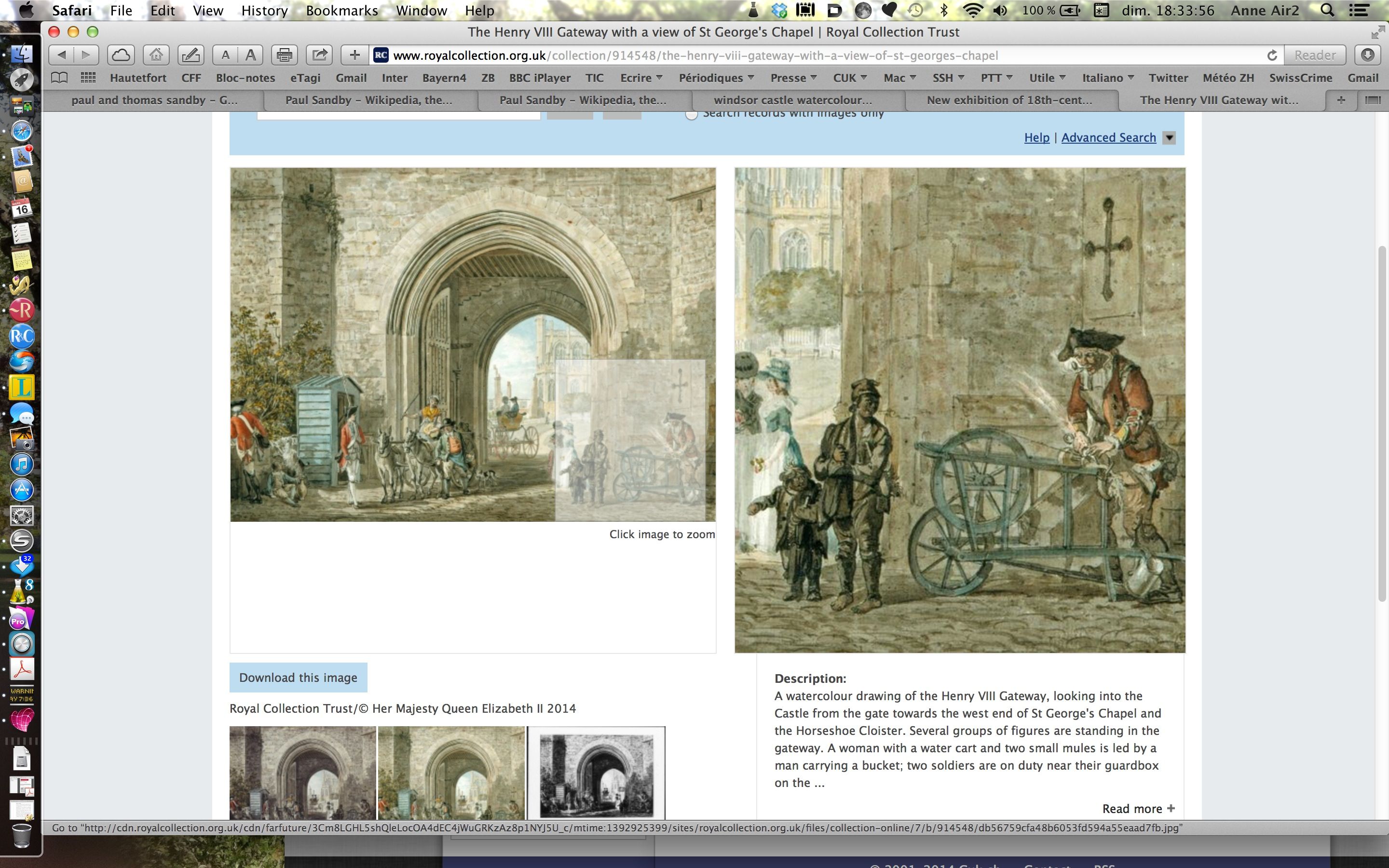
Task: Open reading list book icon
Action: (59, 78)
